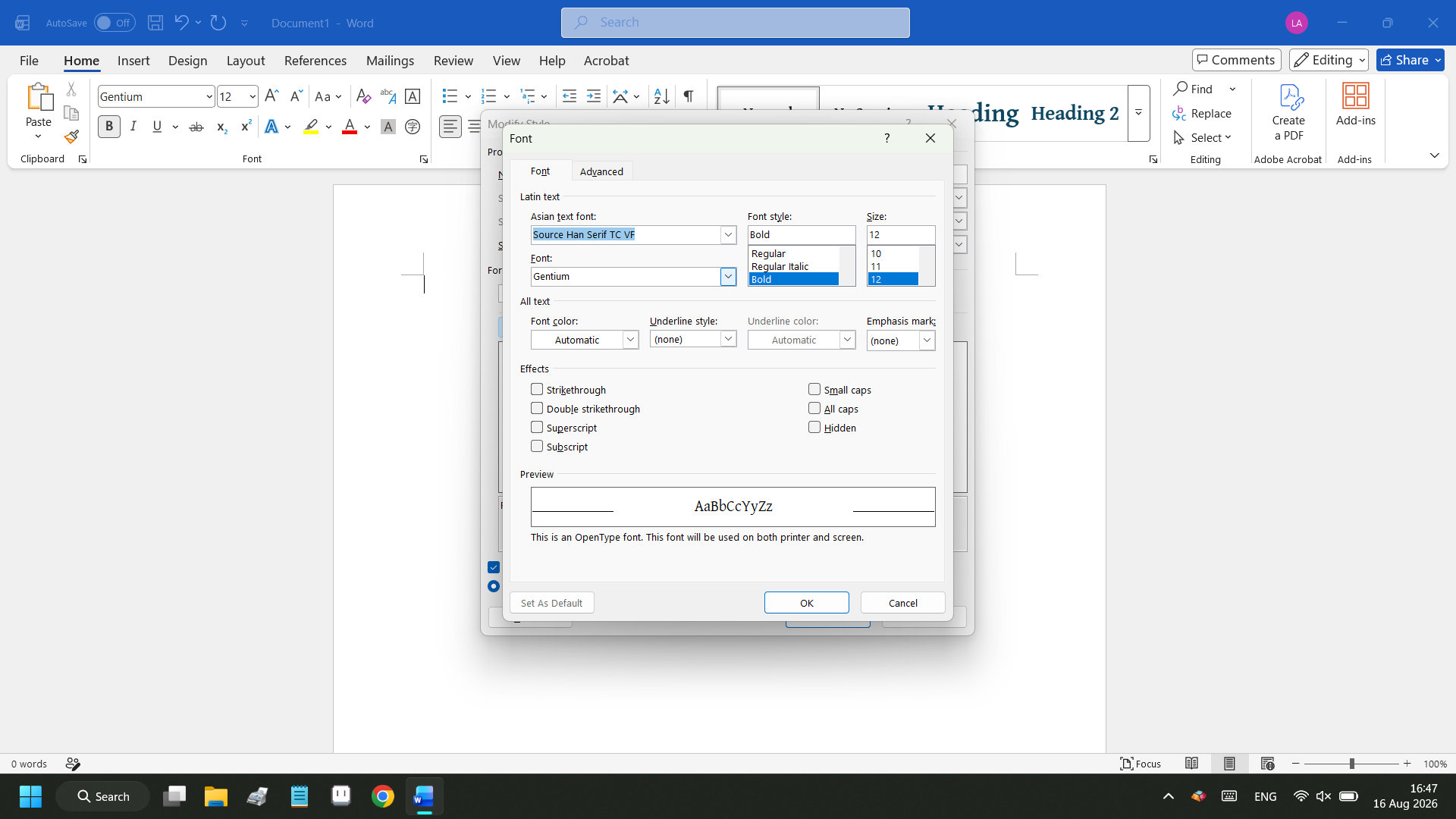Increase paragraph indent
Viewport: 1456px width, 819px height.
[594, 96]
